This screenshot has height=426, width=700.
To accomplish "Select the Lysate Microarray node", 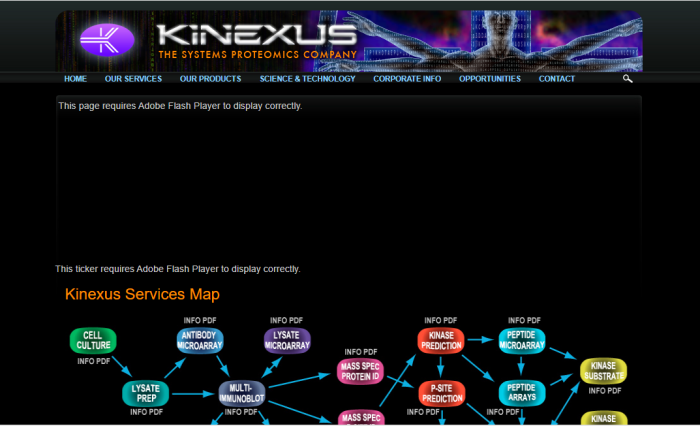I will click(x=287, y=341).
